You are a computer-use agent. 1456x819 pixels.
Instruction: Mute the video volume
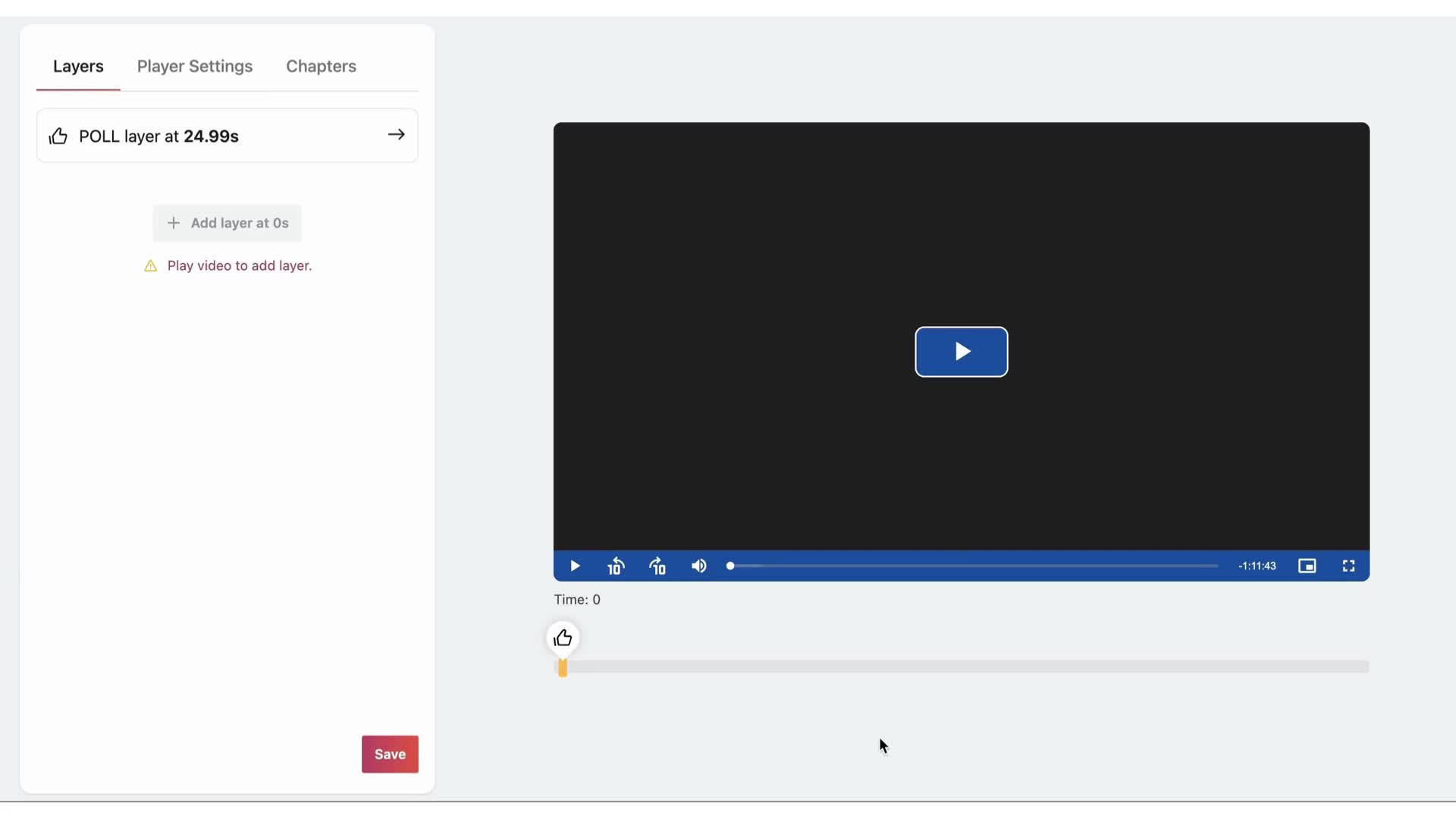coord(698,566)
